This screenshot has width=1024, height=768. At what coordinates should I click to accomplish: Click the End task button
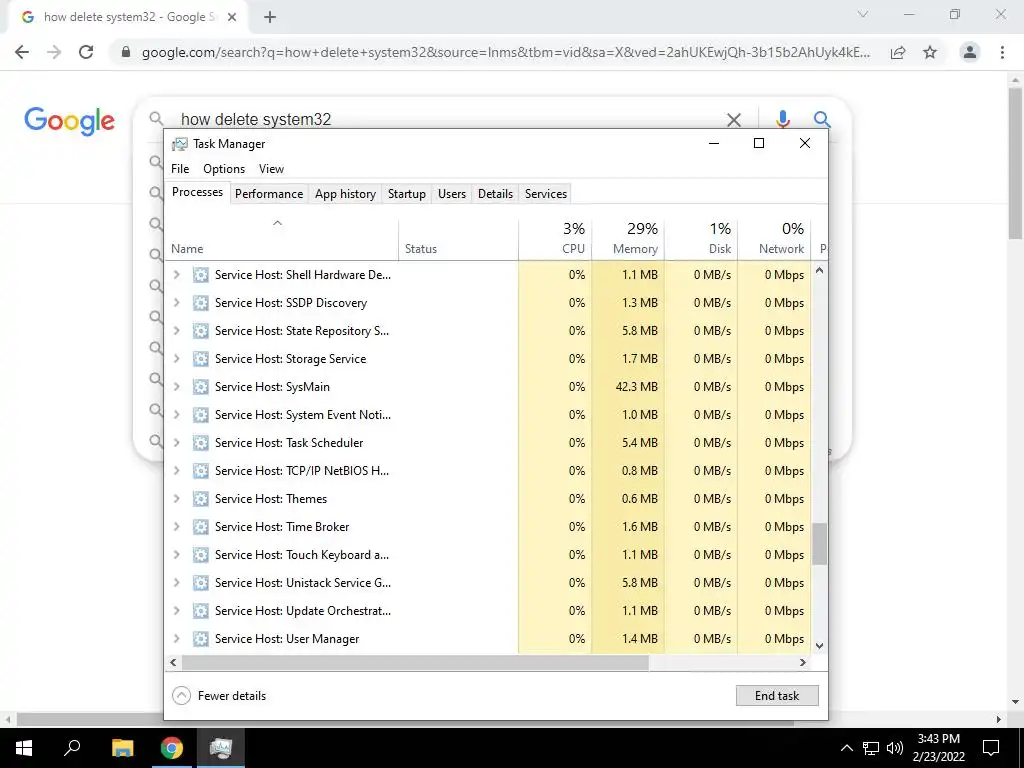point(776,696)
